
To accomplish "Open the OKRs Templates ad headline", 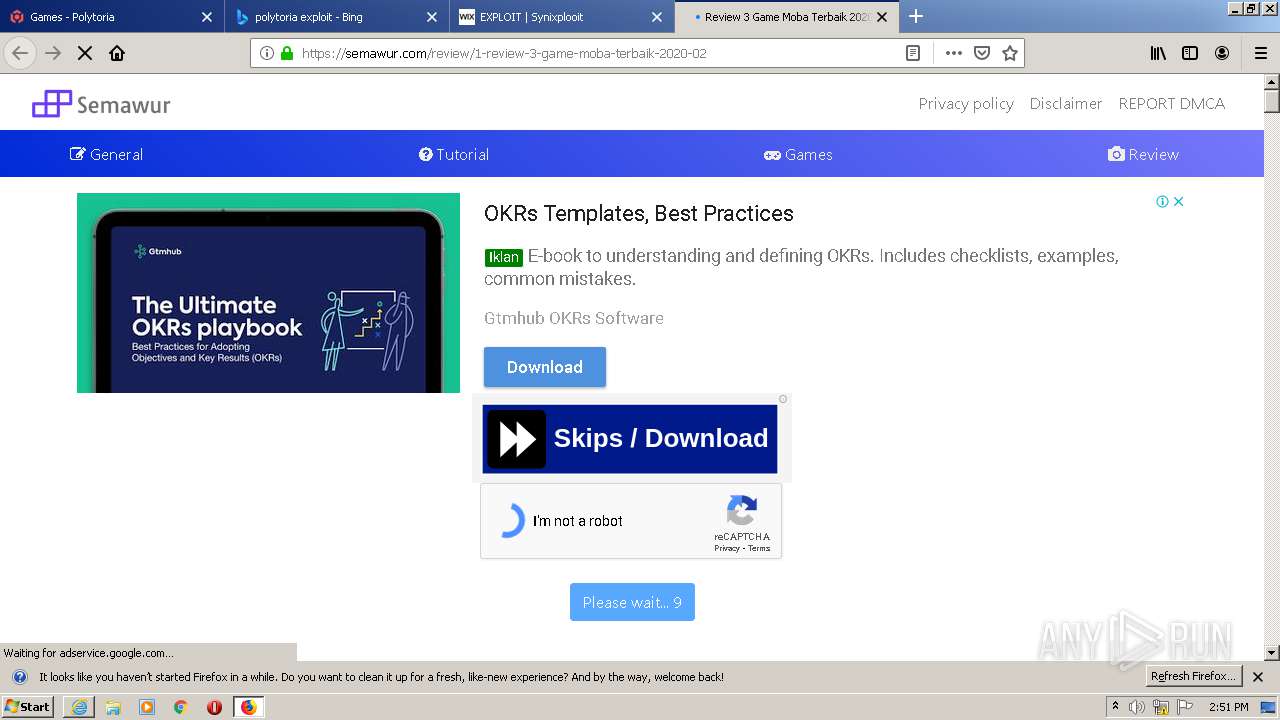I will click(639, 213).
